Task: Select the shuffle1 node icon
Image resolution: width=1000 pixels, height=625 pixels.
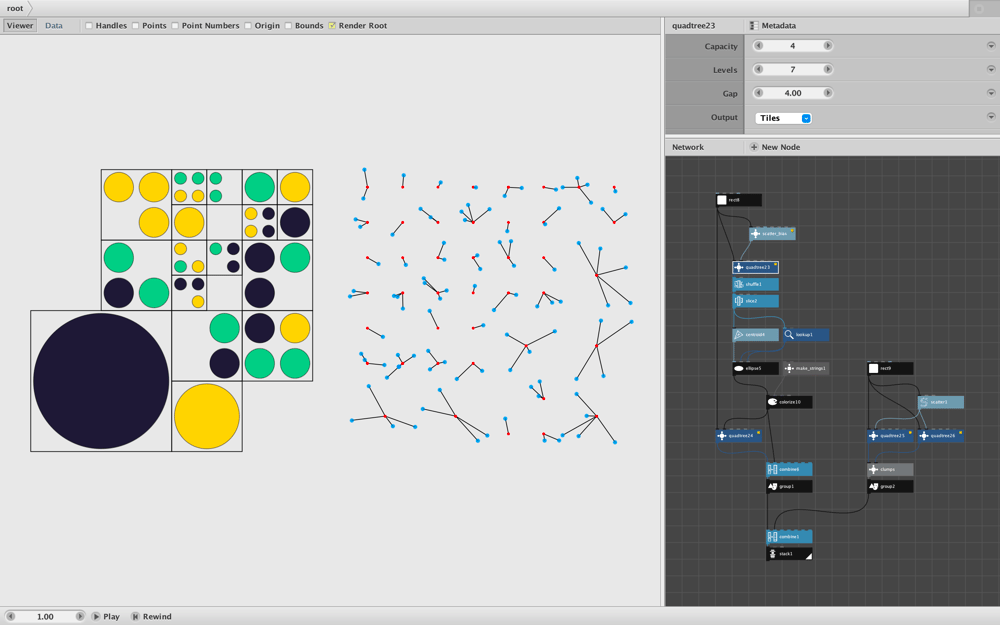Action: point(739,284)
